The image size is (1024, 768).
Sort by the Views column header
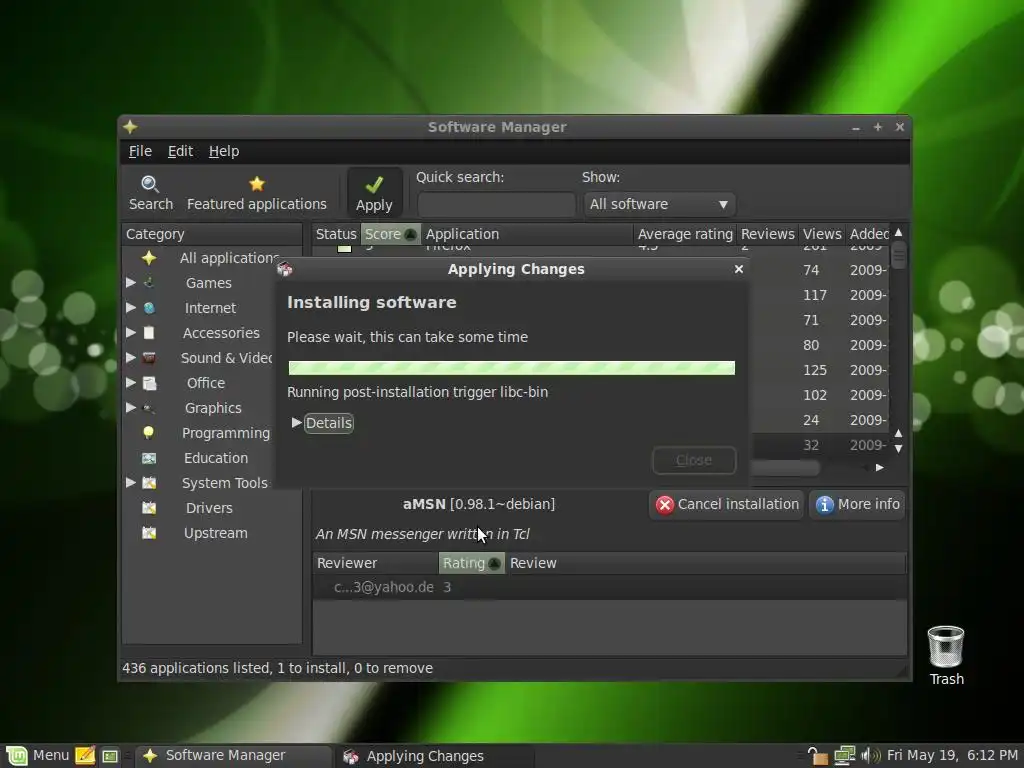822,234
